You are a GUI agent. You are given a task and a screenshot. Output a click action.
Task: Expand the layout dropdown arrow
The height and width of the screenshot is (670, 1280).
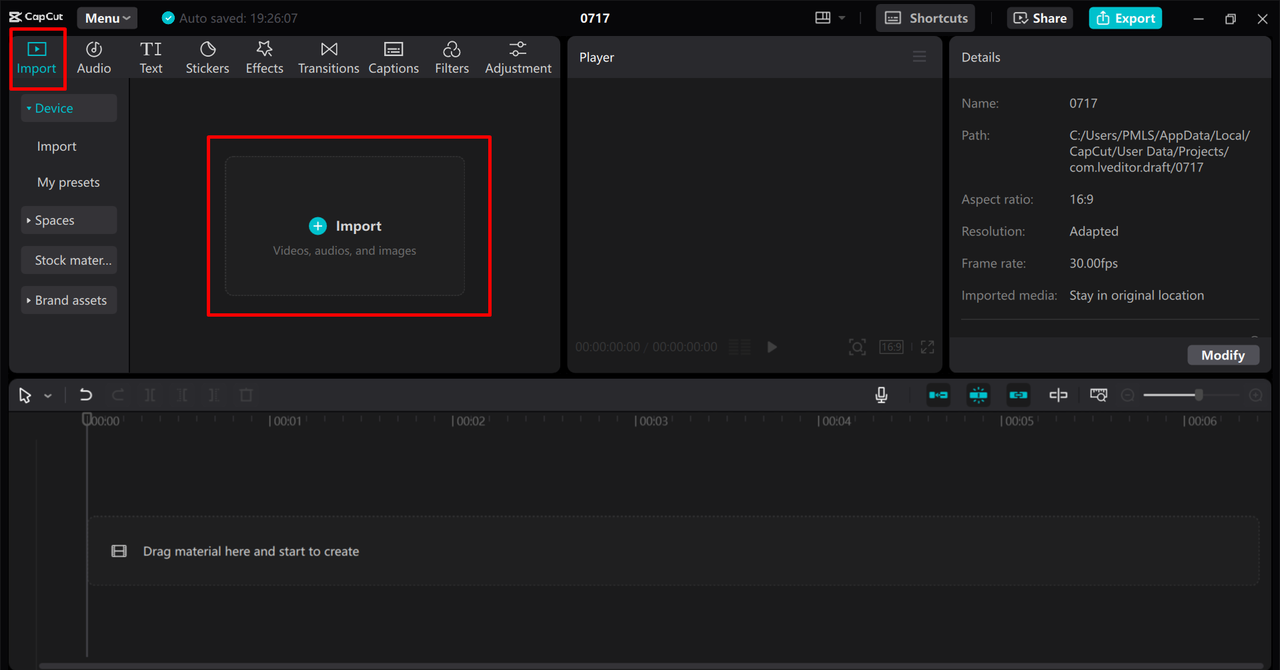842,18
